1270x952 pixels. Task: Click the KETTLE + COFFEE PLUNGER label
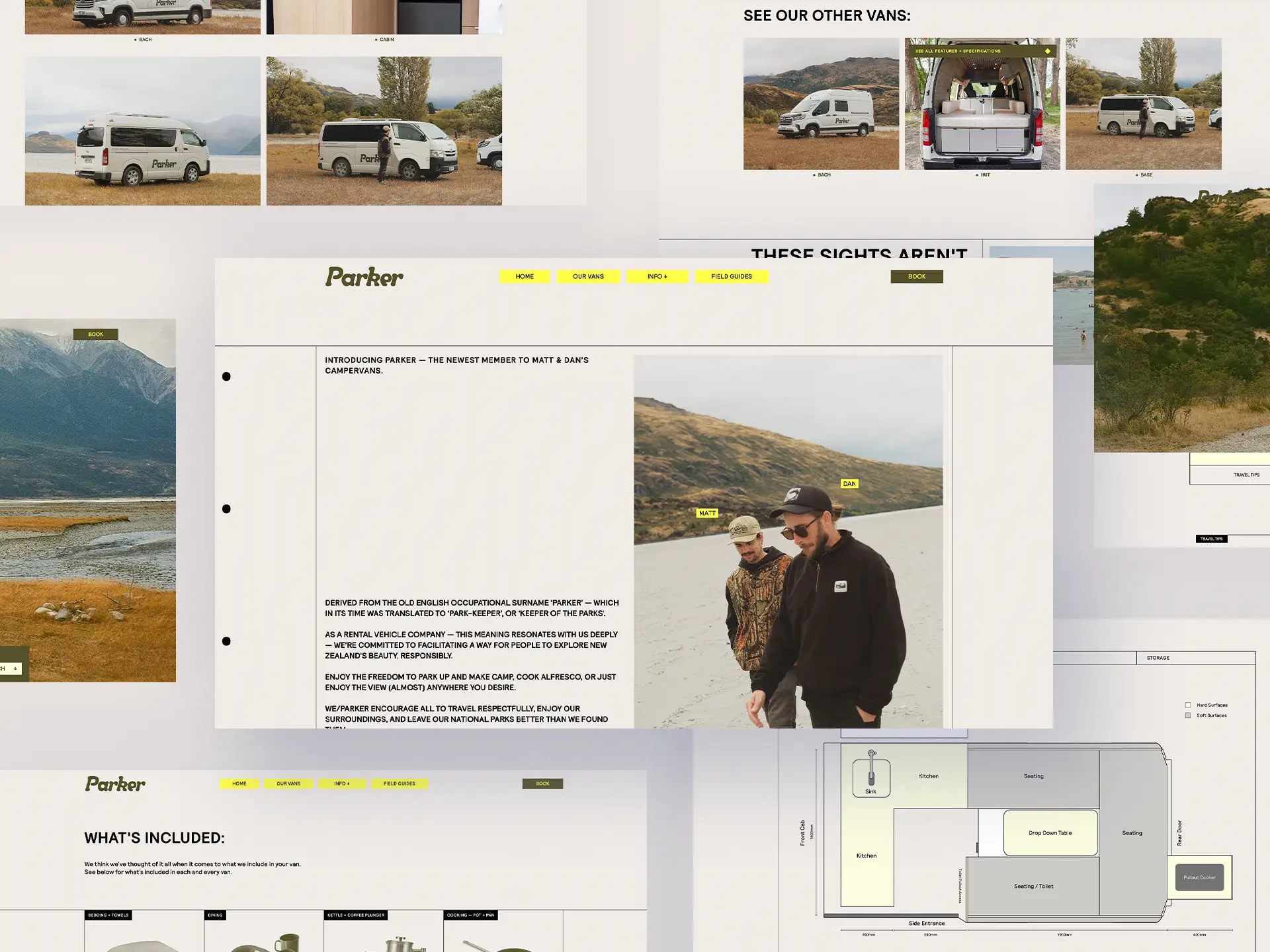(356, 915)
